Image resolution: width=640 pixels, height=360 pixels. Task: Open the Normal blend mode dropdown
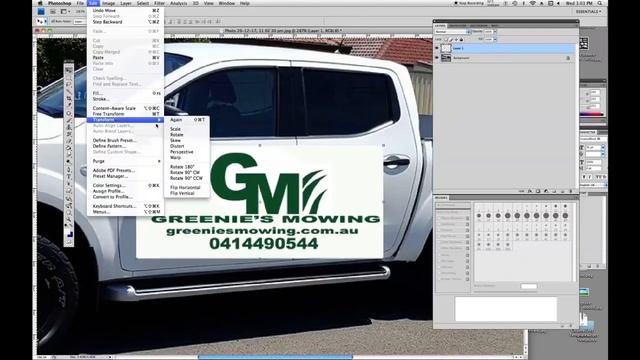453,32
